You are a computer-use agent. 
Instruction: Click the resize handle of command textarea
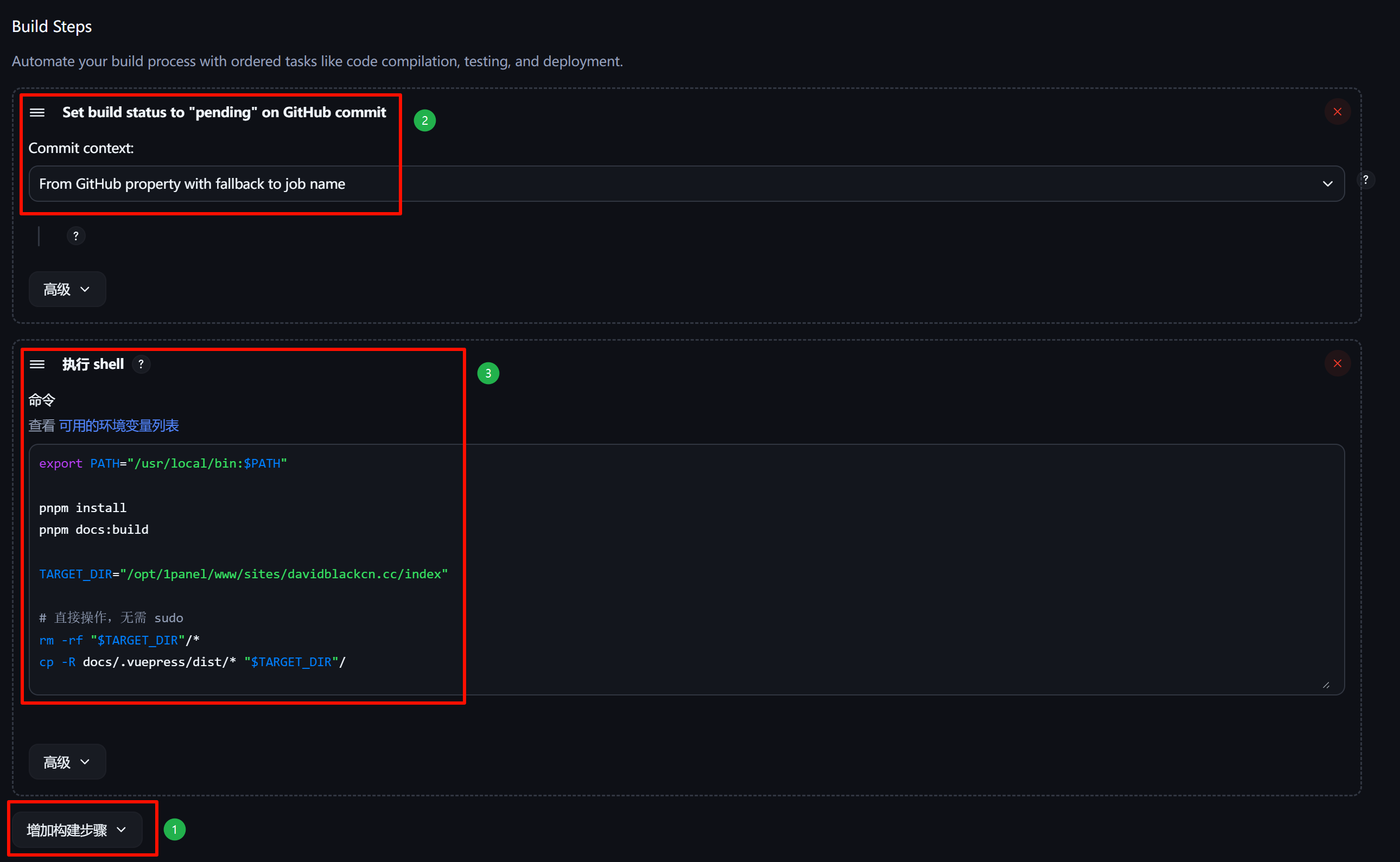coord(1326,685)
